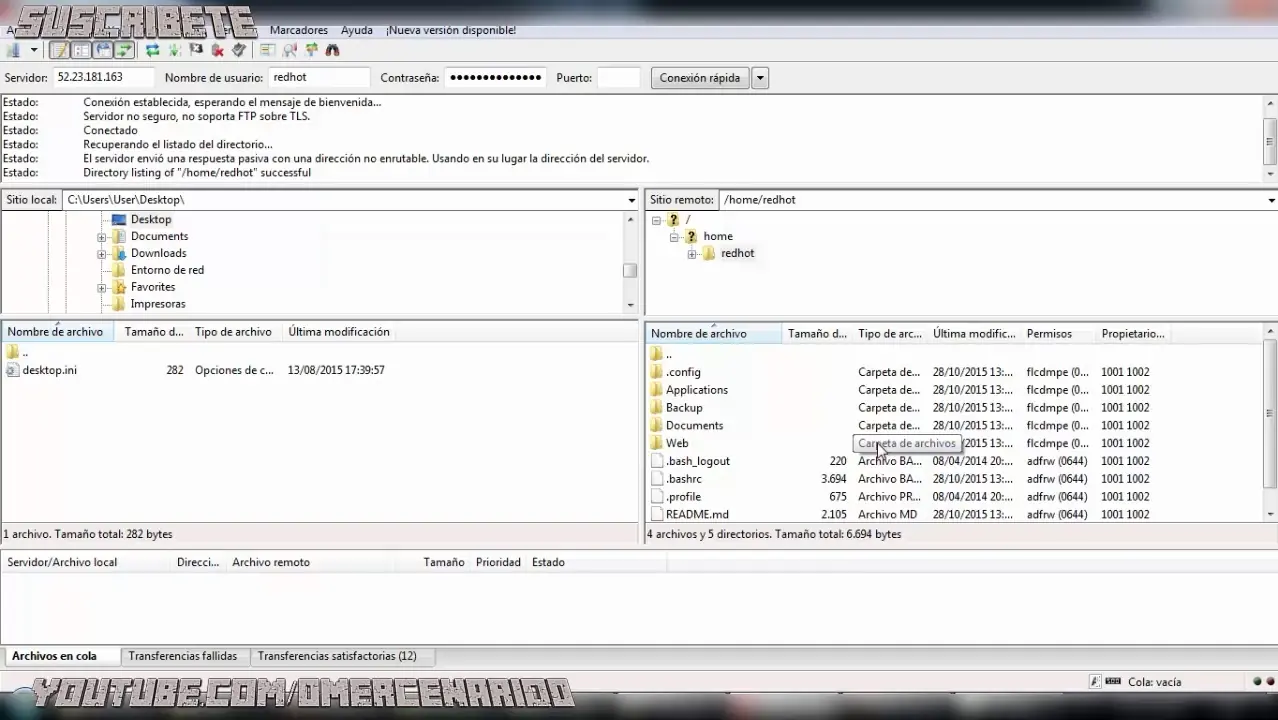Open the Site Manager icon

14,50
